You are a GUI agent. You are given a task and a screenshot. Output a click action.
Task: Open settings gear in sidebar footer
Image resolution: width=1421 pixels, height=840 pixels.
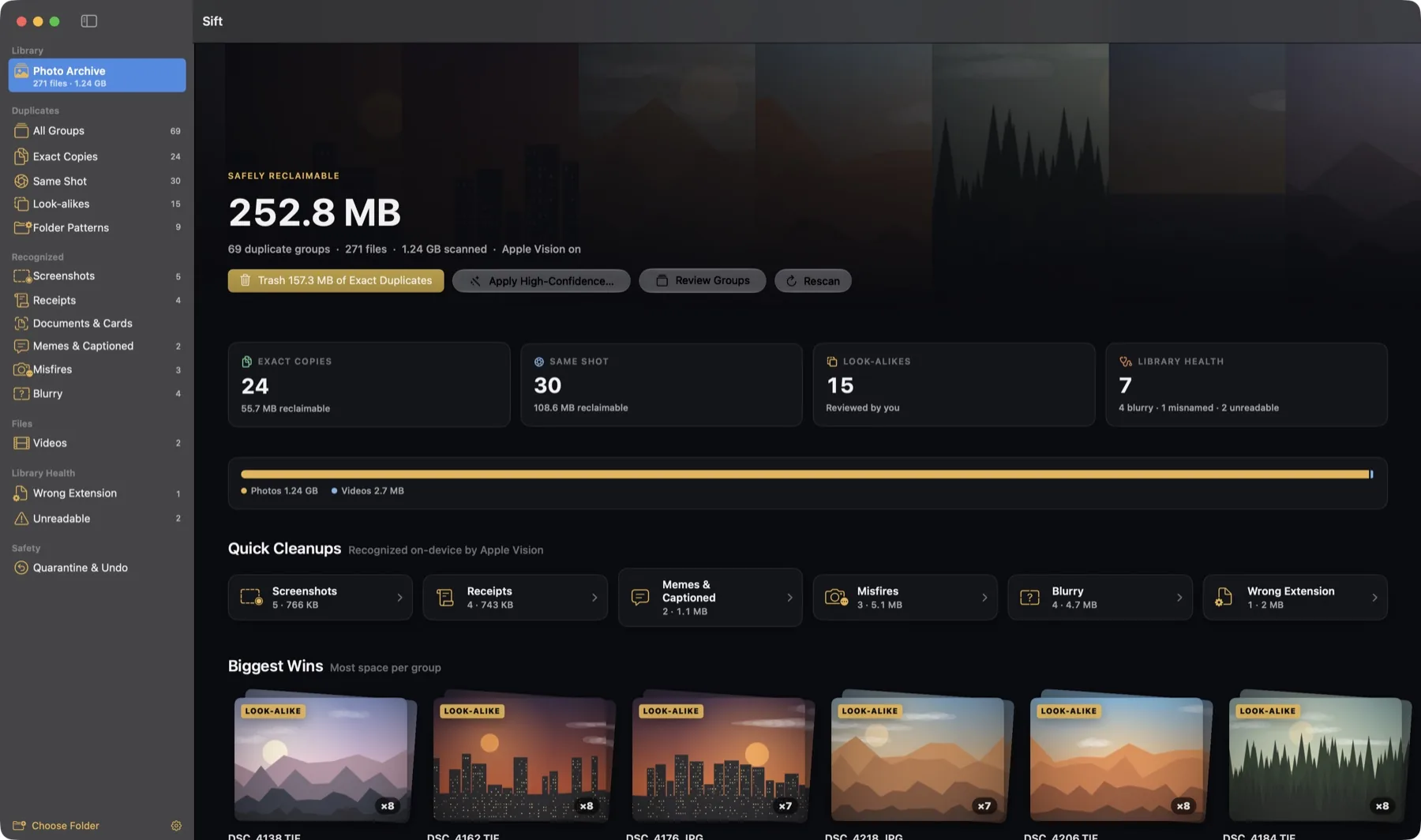pyautogui.click(x=176, y=826)
